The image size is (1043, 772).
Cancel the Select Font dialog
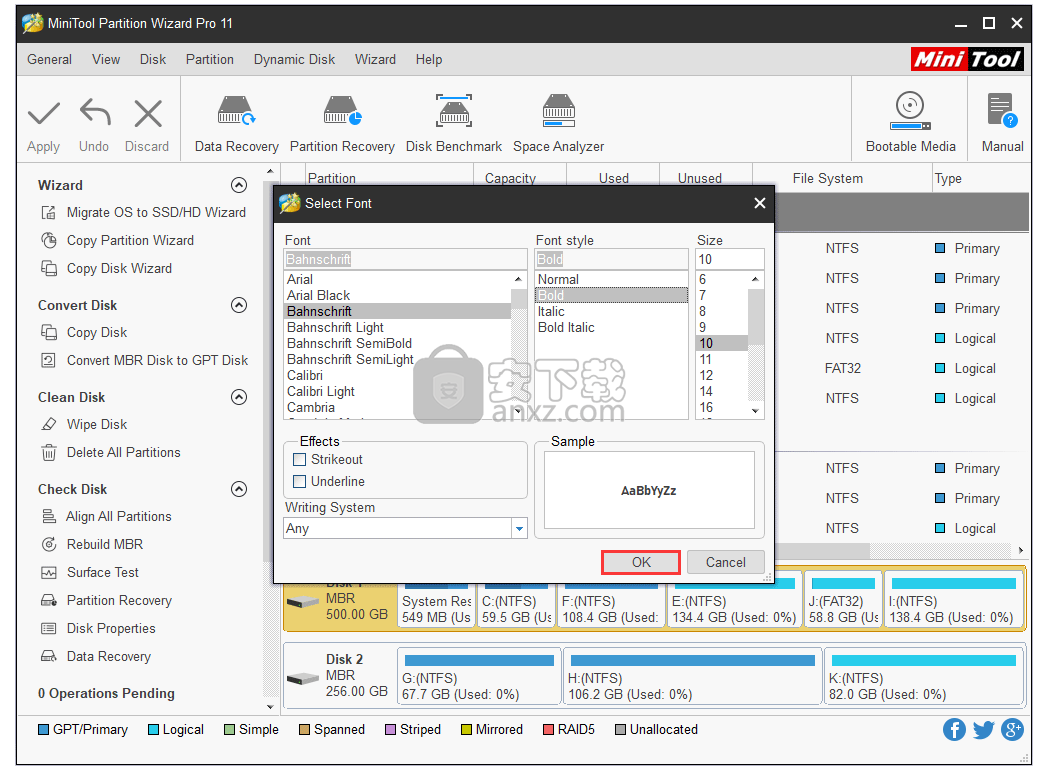[725, 563]
